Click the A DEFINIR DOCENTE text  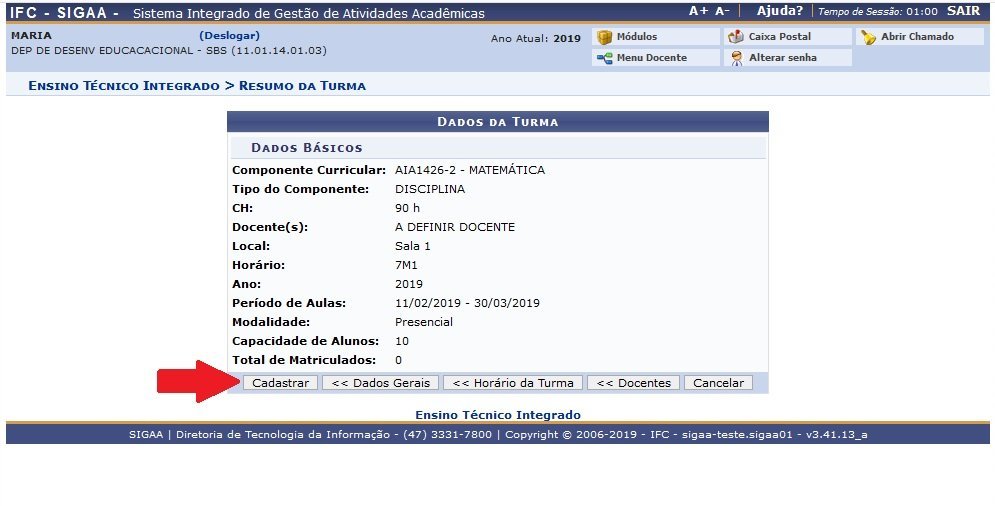455,227
